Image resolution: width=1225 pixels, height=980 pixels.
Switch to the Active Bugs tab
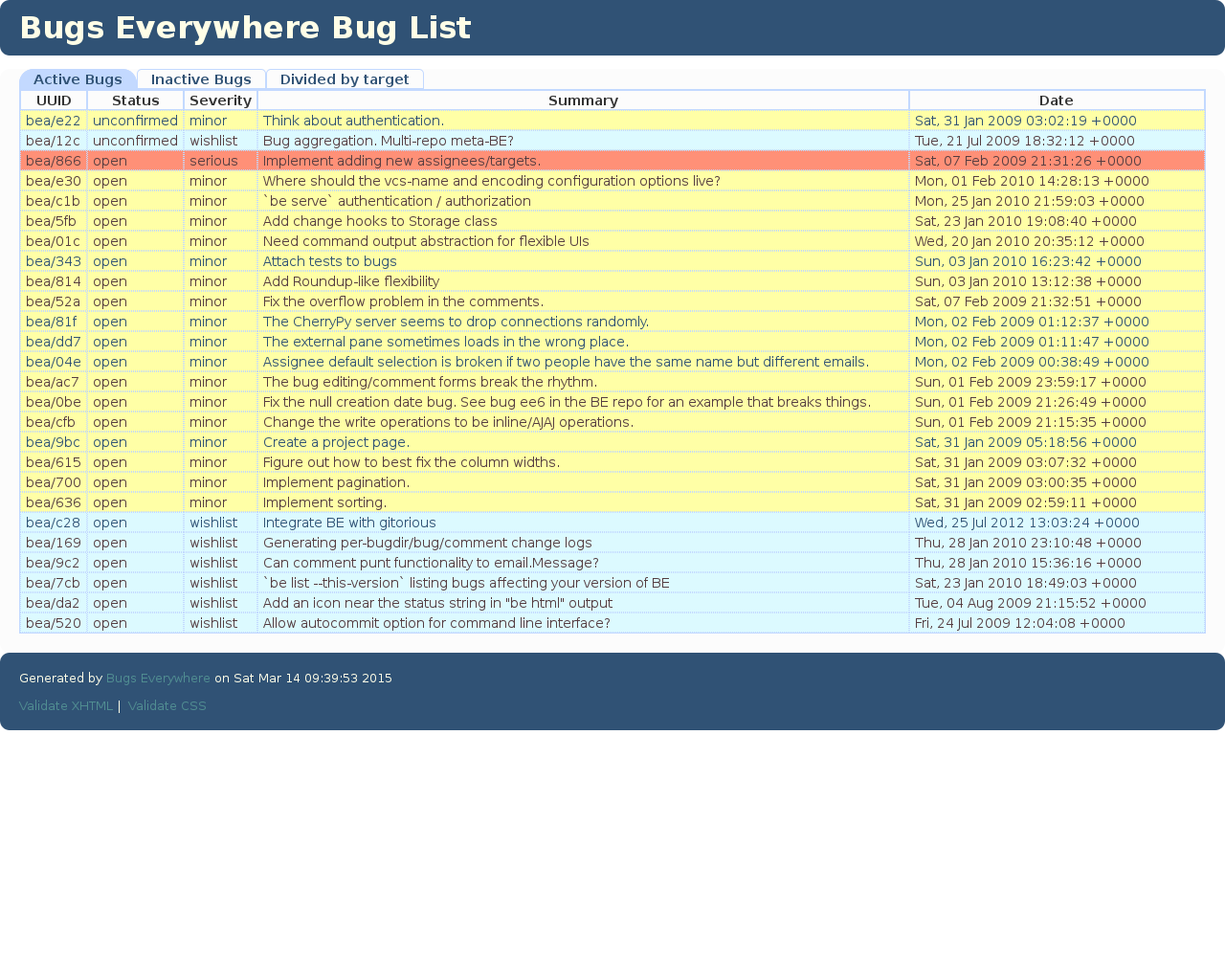[78, 79]
